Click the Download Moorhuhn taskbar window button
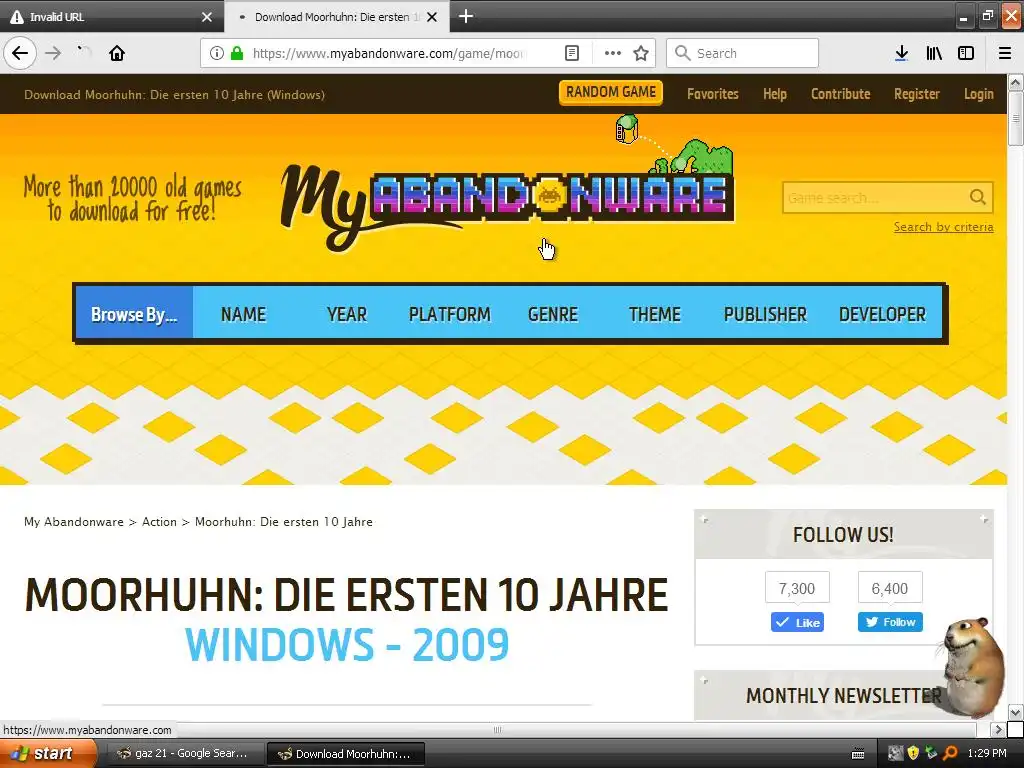Image resolution: width=1024 pixels, height=768 pixels. click(346, 754)
